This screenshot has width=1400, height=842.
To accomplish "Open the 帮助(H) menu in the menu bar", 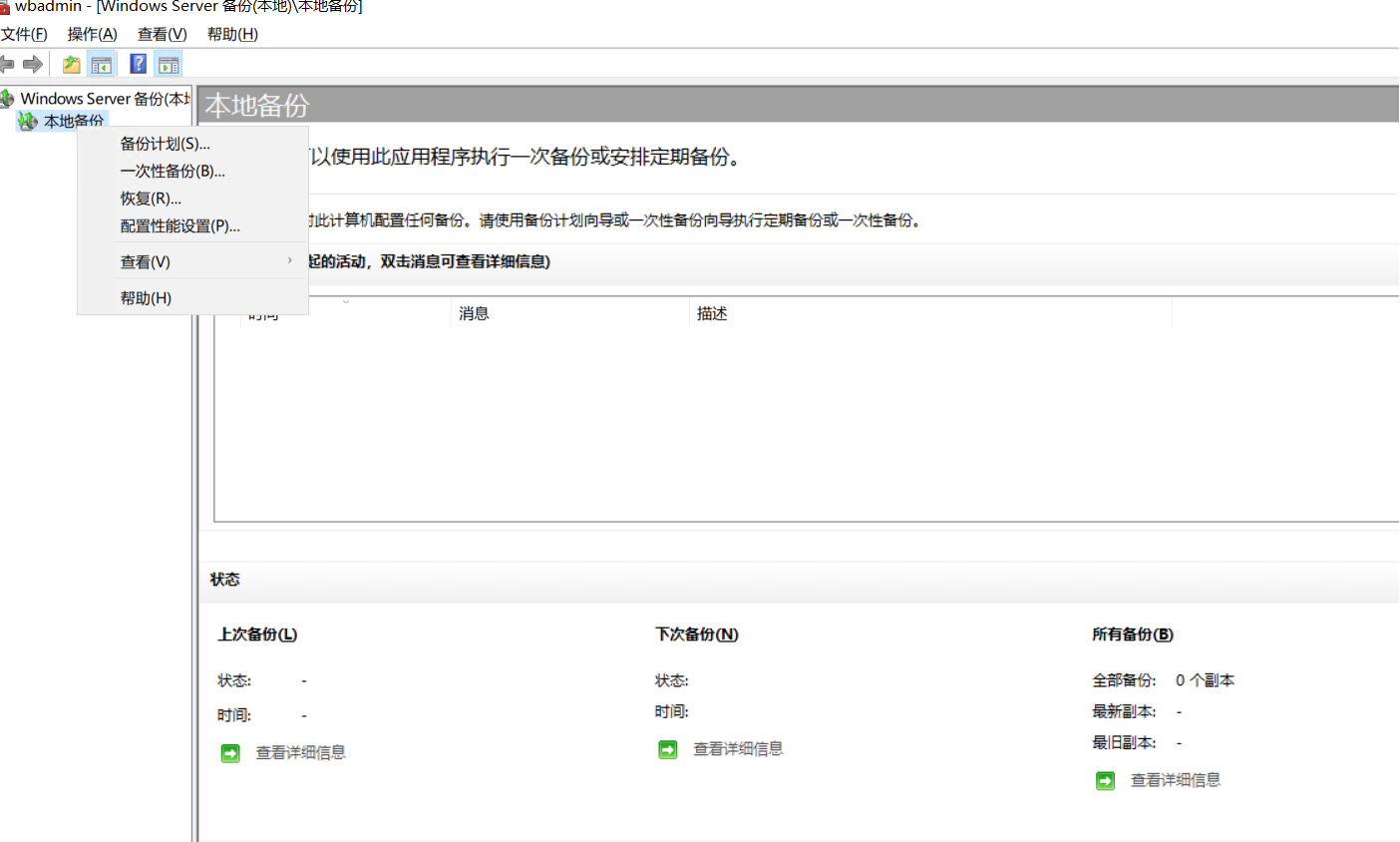I will tap(232, 34).
